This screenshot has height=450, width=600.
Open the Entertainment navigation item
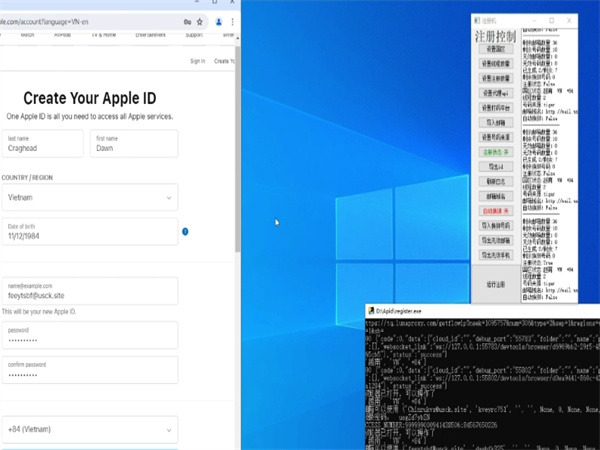[153, 34]
